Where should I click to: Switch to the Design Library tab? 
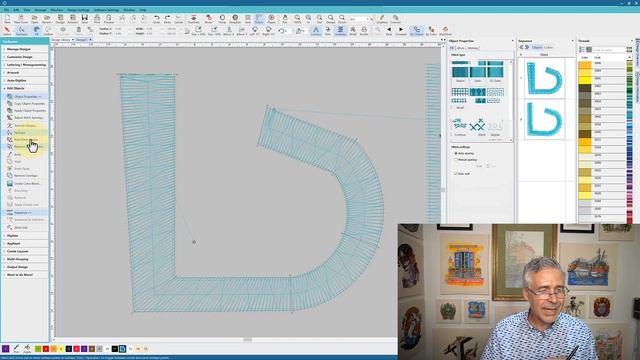tap(62, 40)
